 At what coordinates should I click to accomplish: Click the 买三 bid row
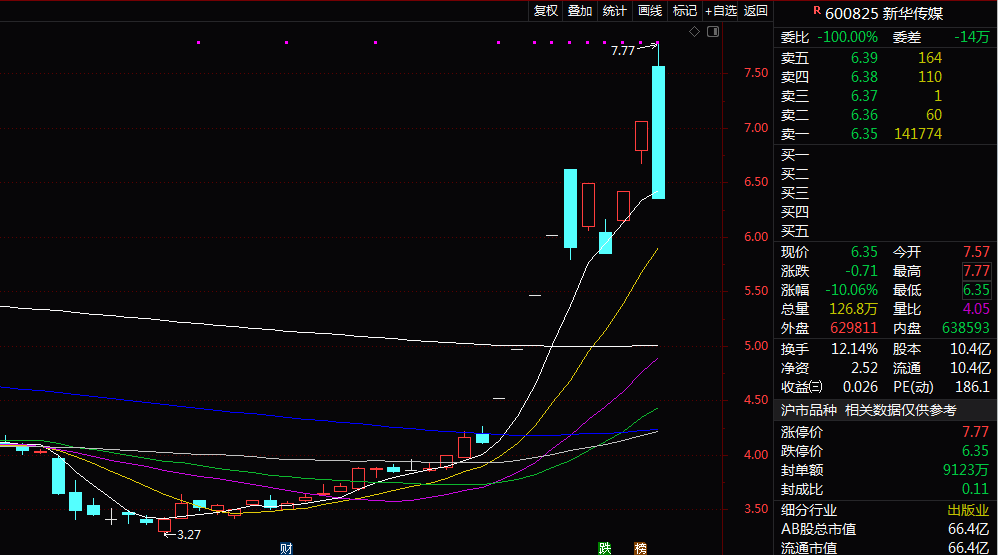pyautogui.click(x=885, y=193)
